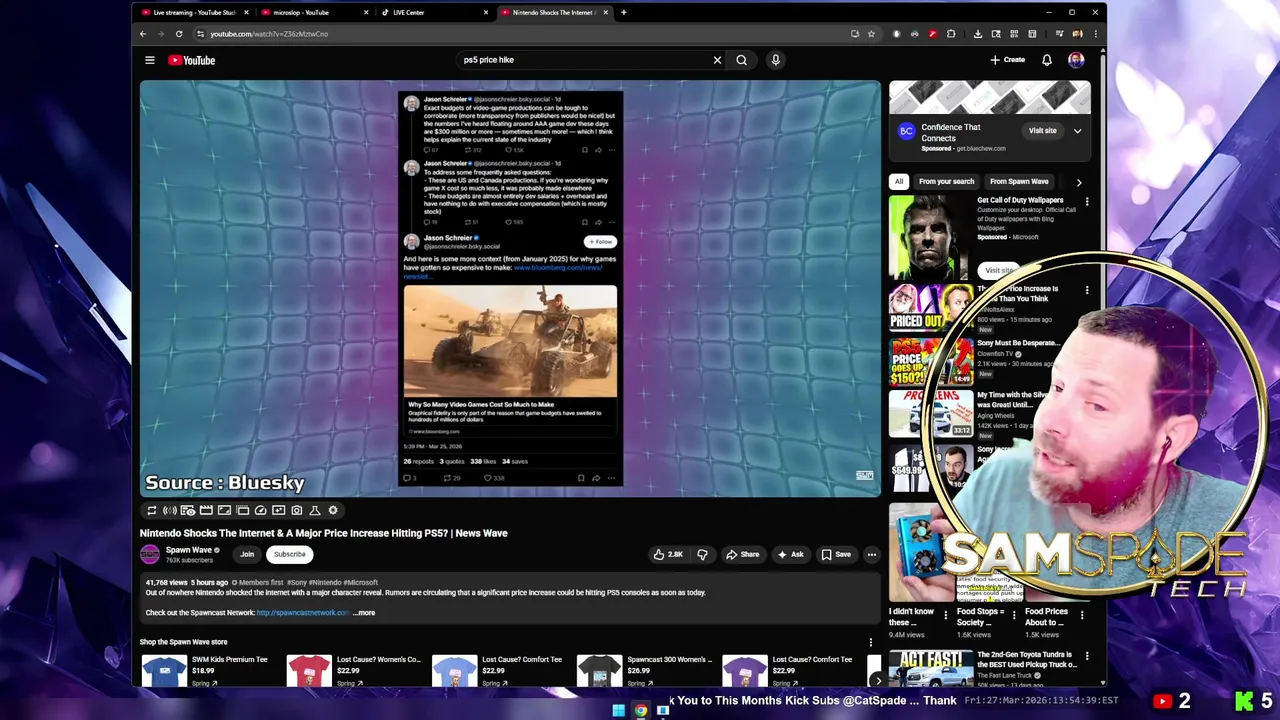Open enhancer settings gear under video
The width and height of the screenshot is (1280, 720).
[333, 510]
